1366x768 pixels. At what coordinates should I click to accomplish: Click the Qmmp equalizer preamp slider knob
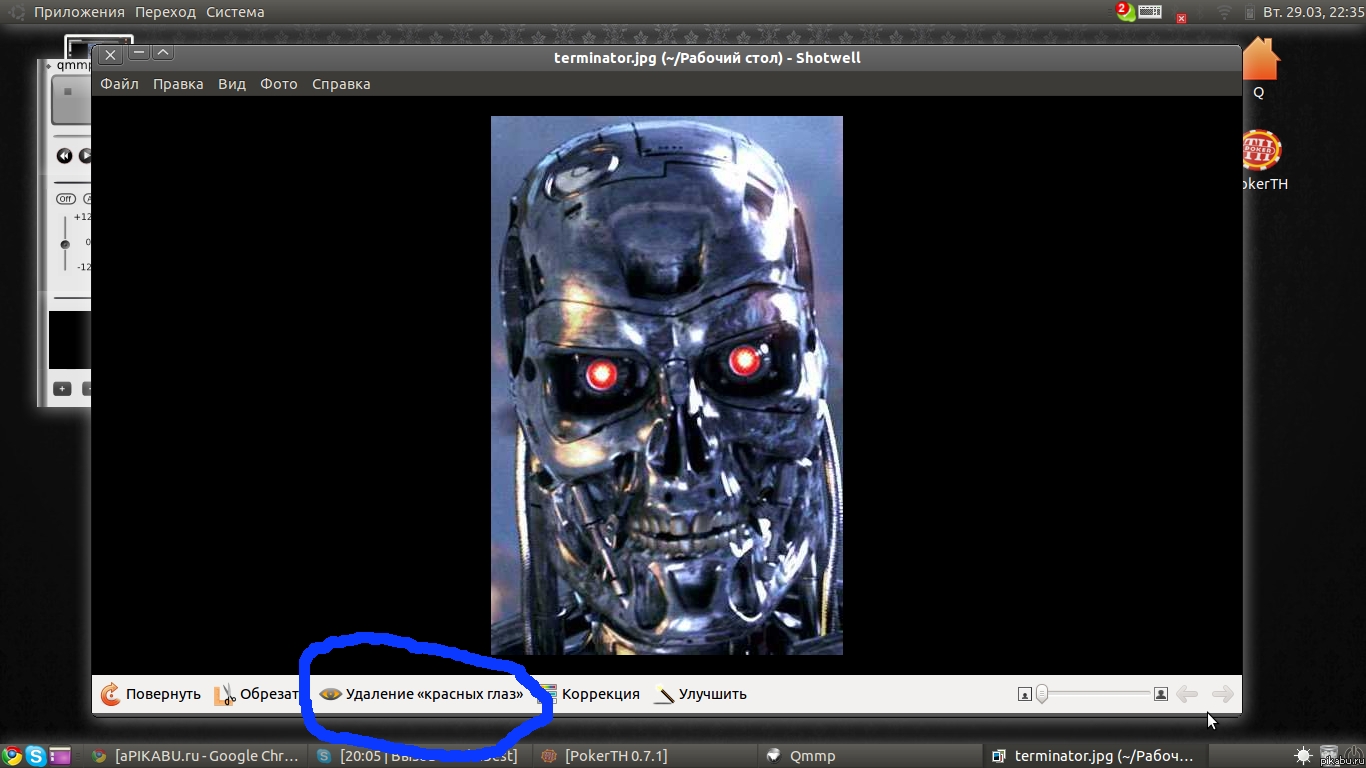[x=65, y=244]
